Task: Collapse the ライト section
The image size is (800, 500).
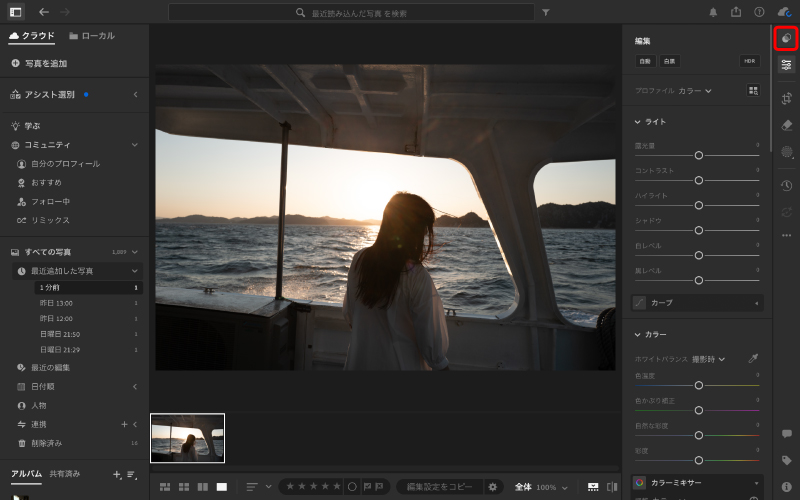Action: coord(638,122)
